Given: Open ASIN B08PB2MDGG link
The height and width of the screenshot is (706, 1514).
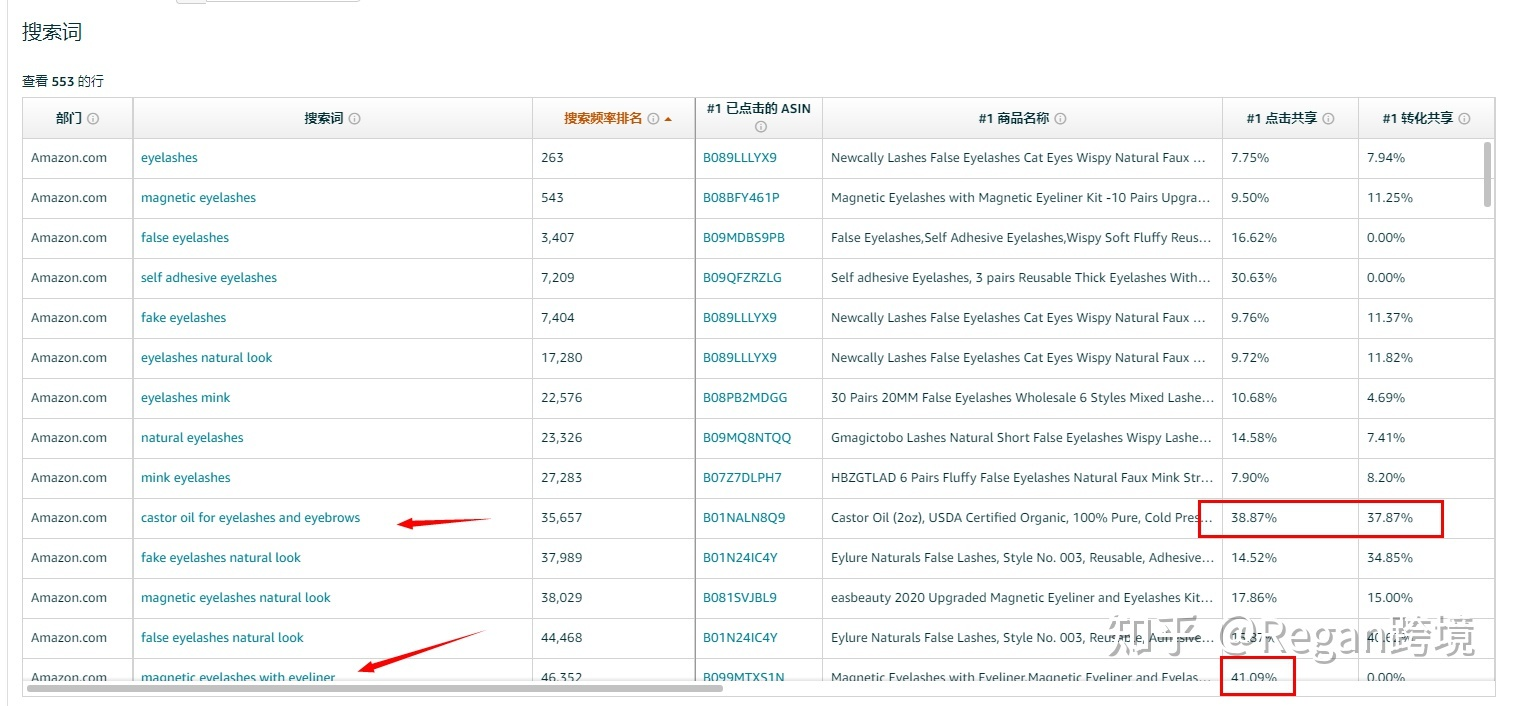Looking at the screenshot, I should coord(745,398).
